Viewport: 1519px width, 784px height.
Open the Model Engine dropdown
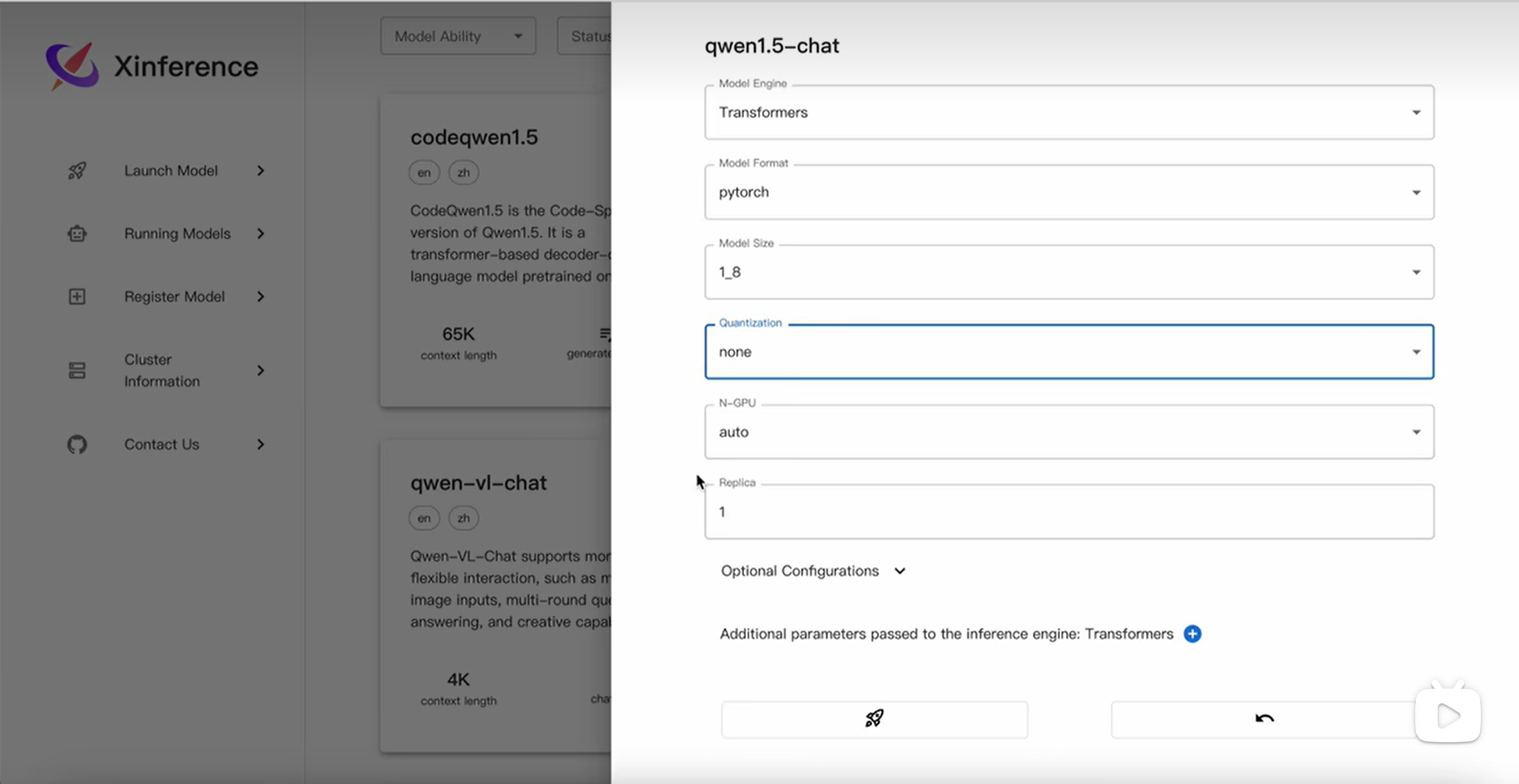(1068, 113)
